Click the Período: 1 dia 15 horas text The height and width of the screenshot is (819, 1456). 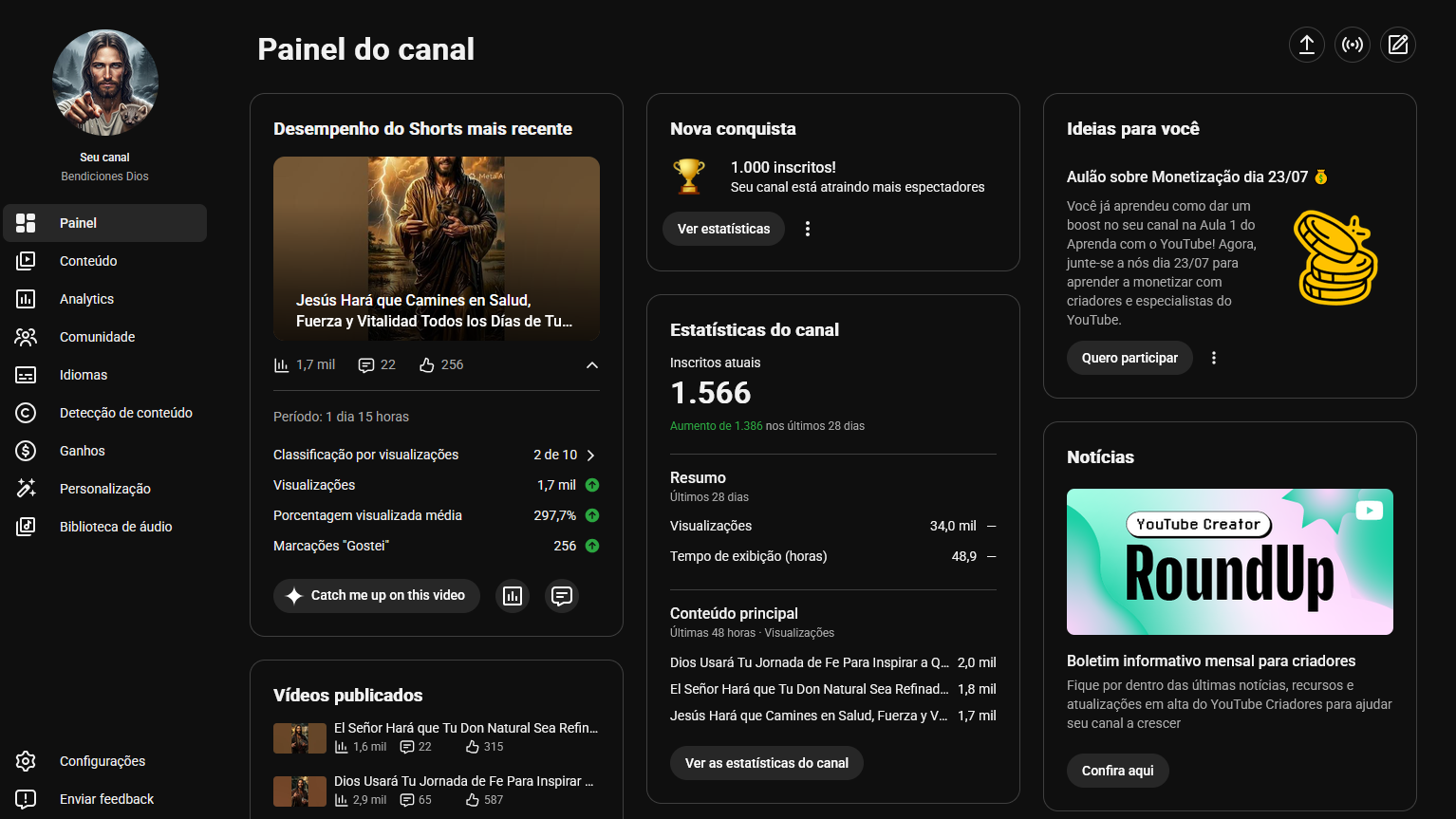341,417
